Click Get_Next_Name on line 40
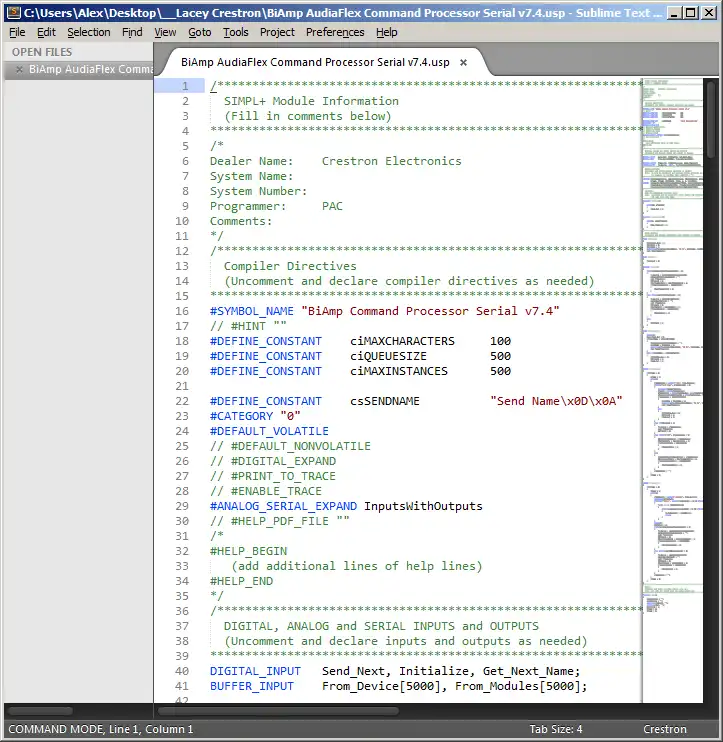This screenshot has width=723, height=742. coord(528,671)
